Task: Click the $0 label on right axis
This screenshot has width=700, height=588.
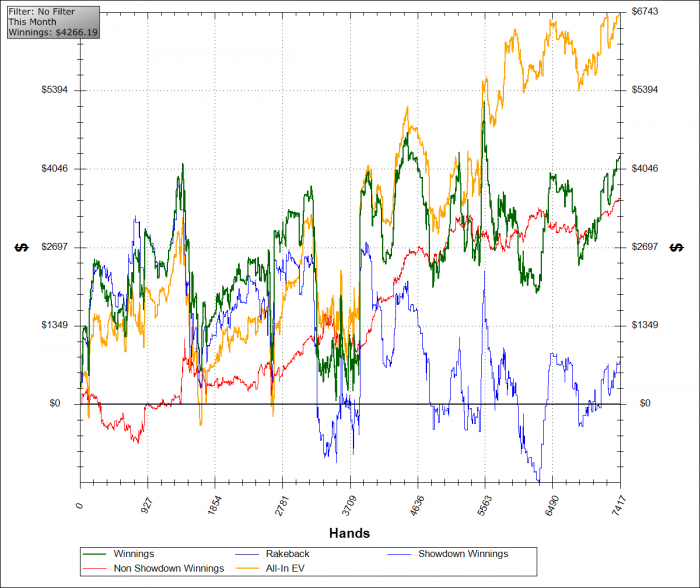Action: tap(645, 404)
